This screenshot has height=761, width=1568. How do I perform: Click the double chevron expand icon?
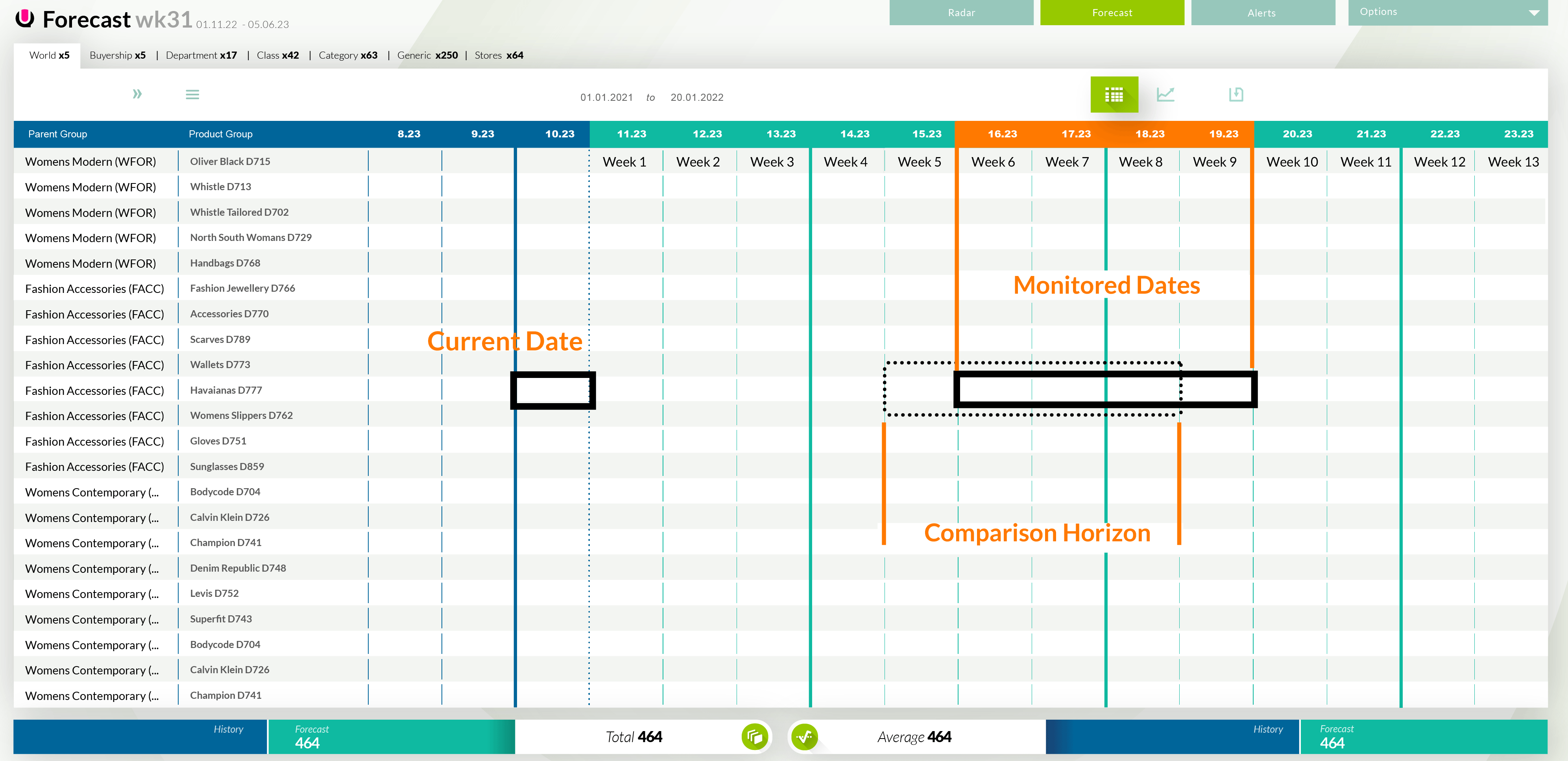pos(137,94)
